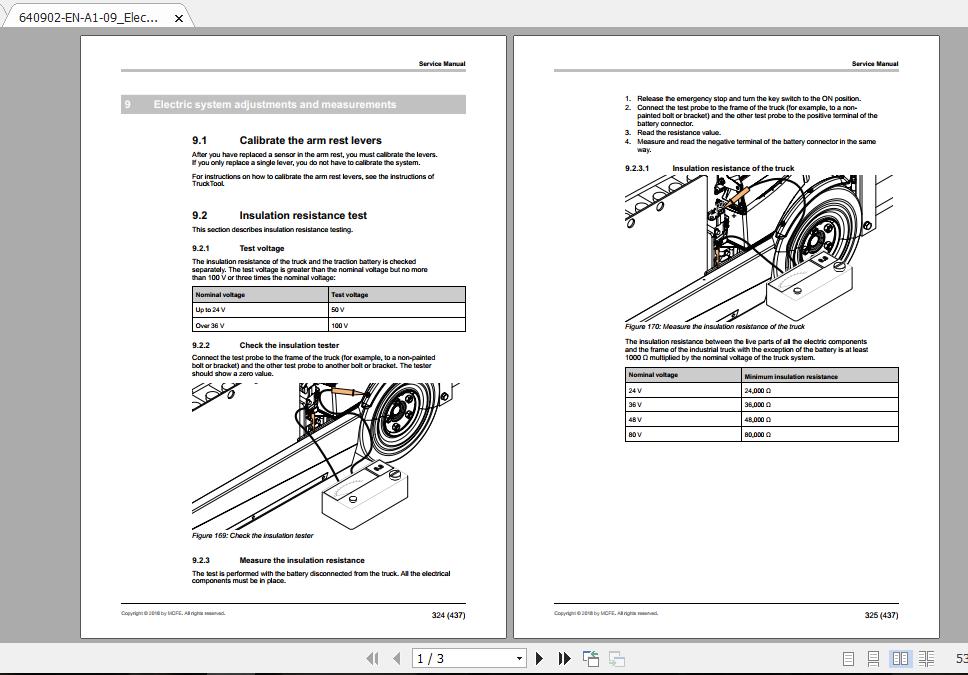The height and width of the screenshot is (675, 968).
Task: Select the continuous scrolling page layout icon
Action: [873, 658]
